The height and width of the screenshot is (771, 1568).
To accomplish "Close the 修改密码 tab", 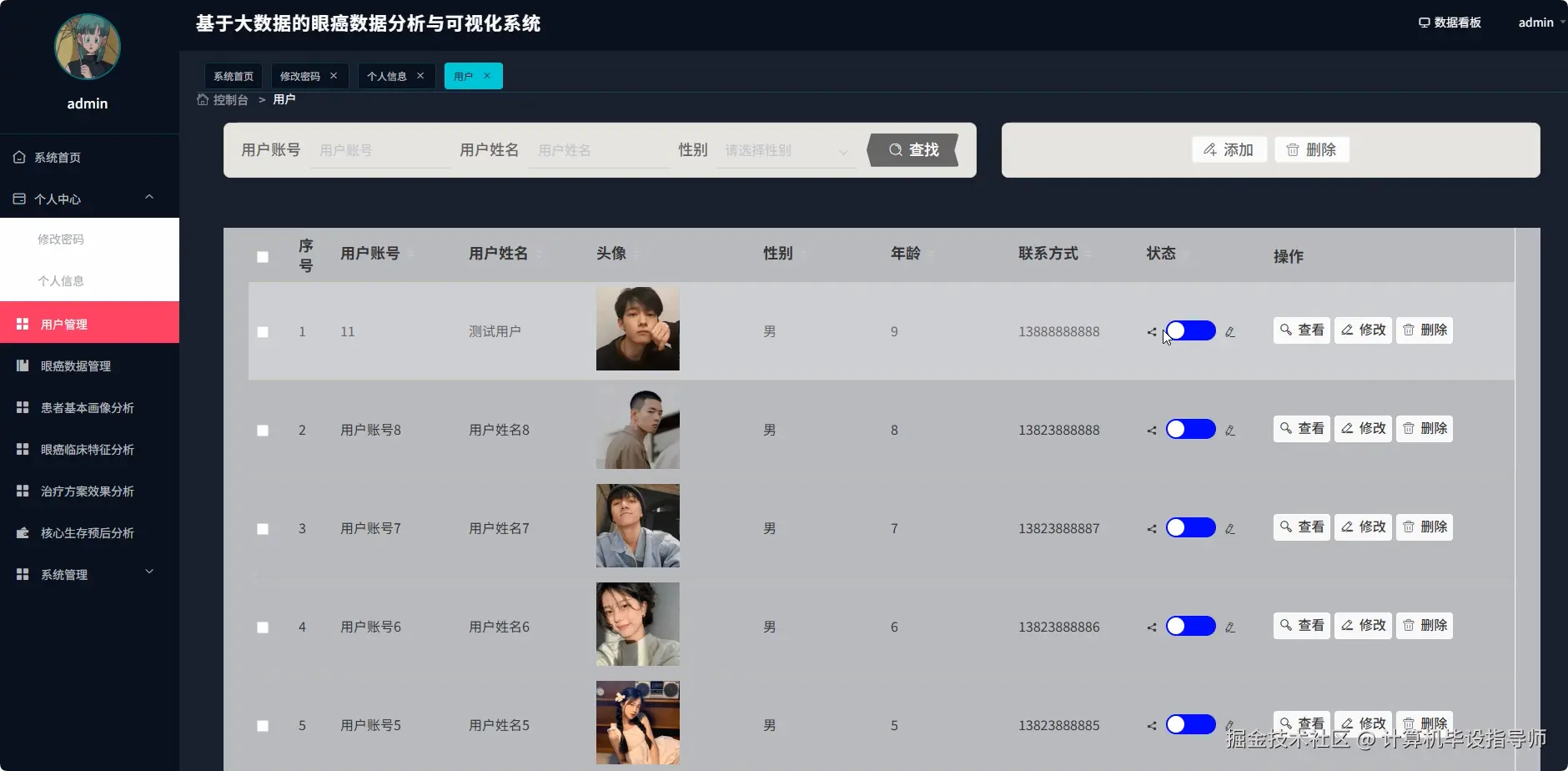I will [334, 75].
